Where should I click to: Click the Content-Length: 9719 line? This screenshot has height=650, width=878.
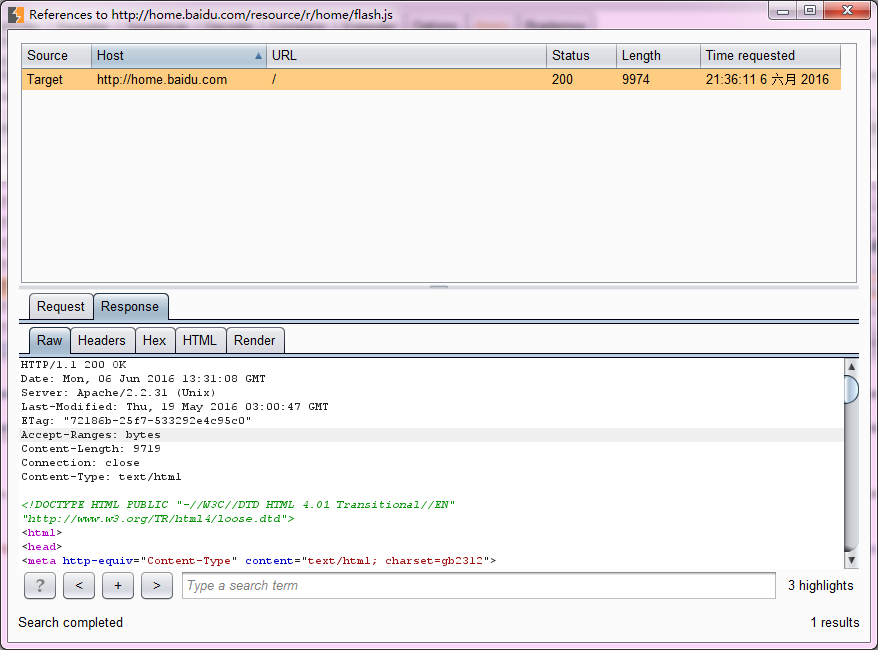tap(91, 448)
